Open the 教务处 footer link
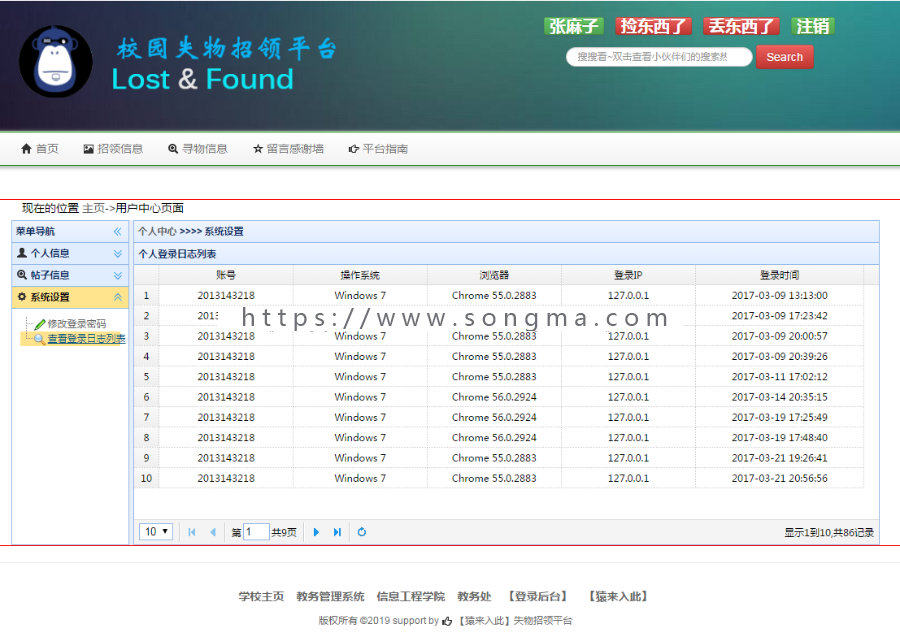The image size is (900, 637). click(x=474, y=596)
